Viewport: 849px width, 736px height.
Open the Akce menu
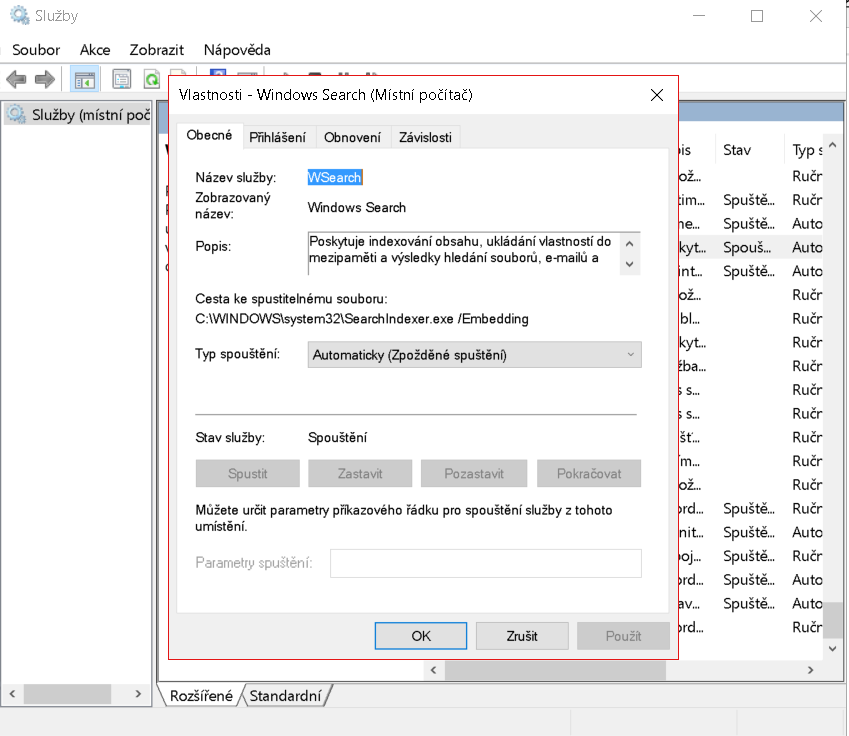click(x=95, y=49)
